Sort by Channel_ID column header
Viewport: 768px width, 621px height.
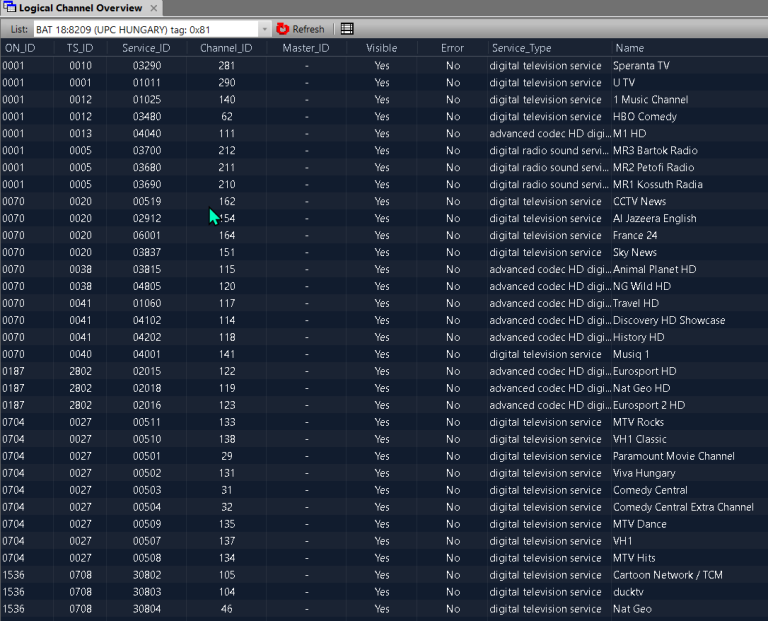pos(226,48)
